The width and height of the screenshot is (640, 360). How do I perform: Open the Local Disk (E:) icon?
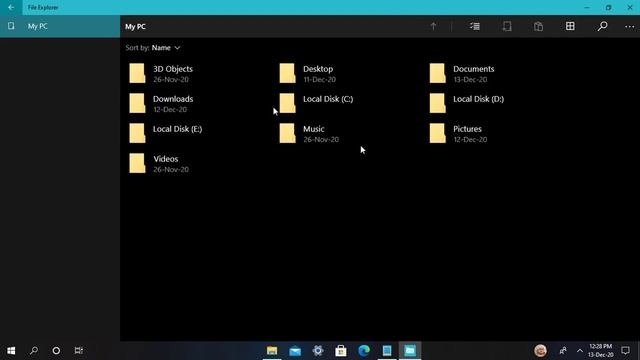pos(137,133)
